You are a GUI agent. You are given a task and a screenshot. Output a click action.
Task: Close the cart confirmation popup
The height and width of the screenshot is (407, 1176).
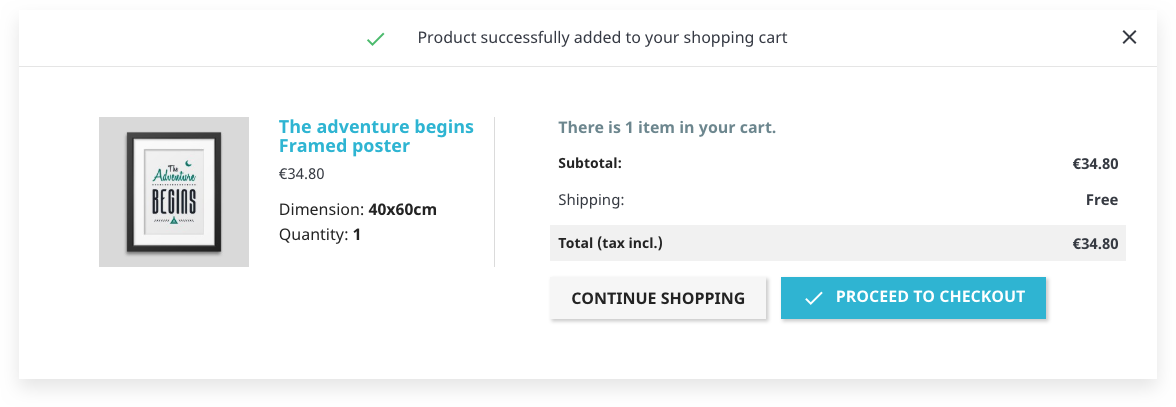[1129, 37]
